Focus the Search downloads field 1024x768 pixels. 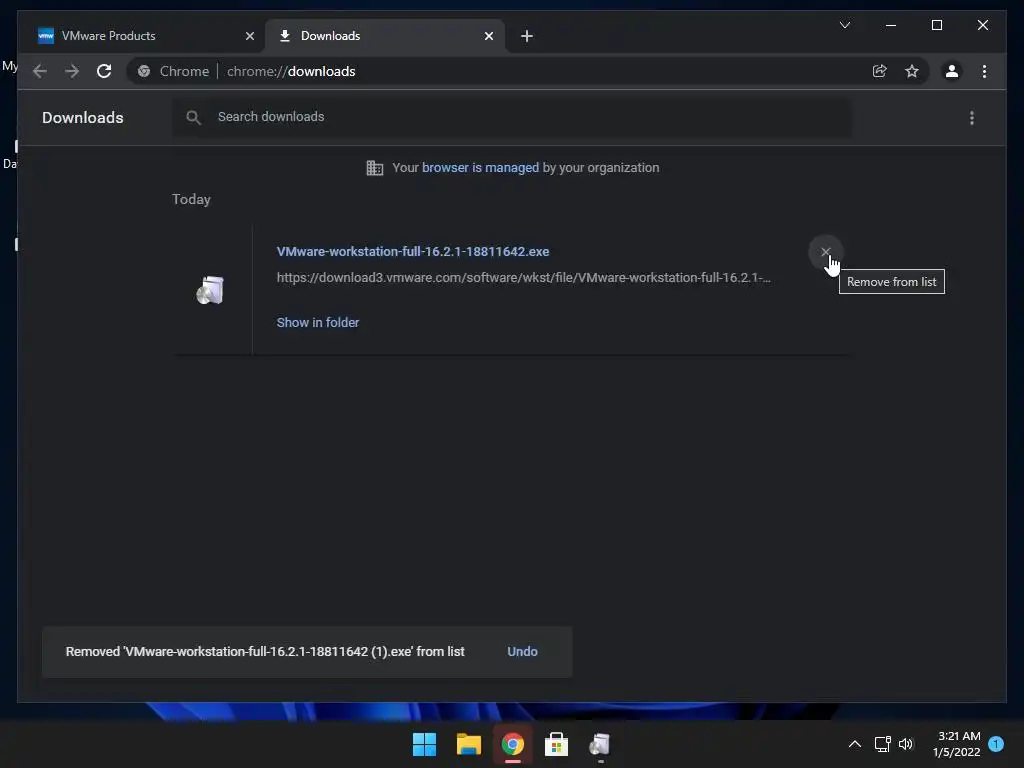pyautogui.click(x=512, y=117)
